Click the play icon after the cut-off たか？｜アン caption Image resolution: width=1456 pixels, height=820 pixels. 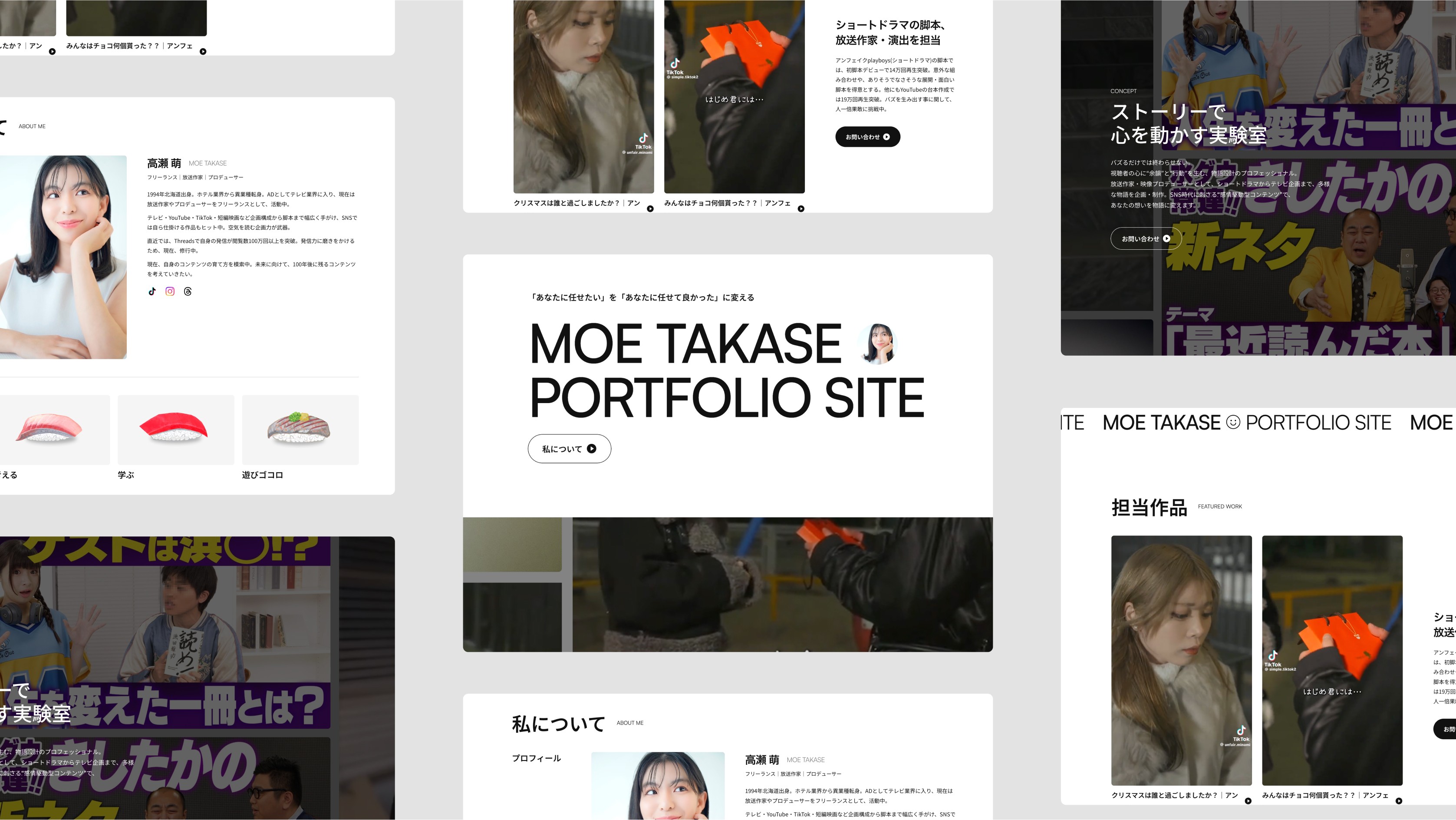[x=52, y=51]
